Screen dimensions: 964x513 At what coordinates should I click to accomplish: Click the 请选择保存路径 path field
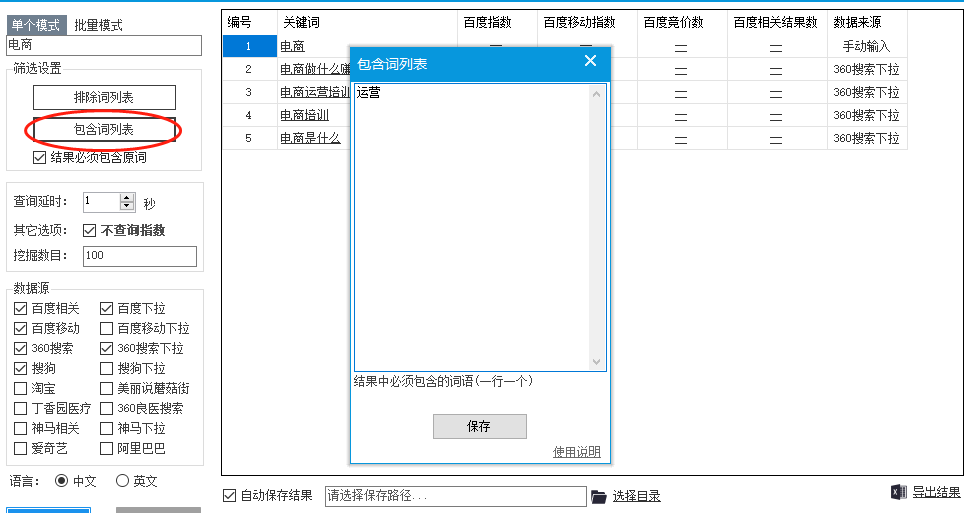tap(456, 496)
